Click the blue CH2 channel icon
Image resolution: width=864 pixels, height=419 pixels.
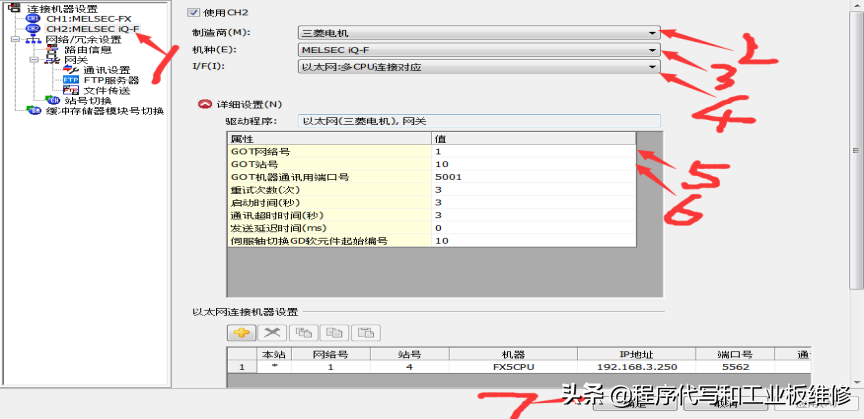(x=33, y=29)
